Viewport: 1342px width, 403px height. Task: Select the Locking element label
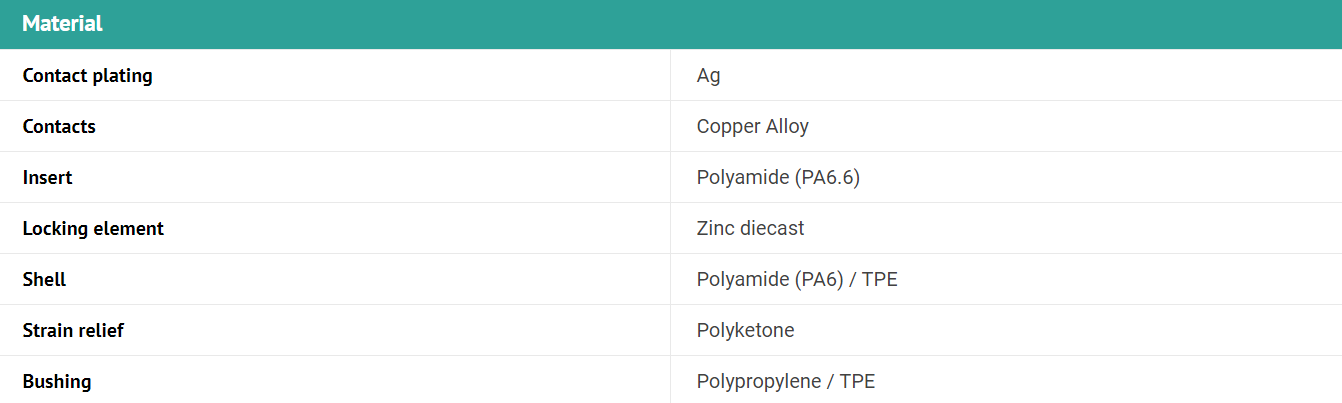click(x=93, y=228)
